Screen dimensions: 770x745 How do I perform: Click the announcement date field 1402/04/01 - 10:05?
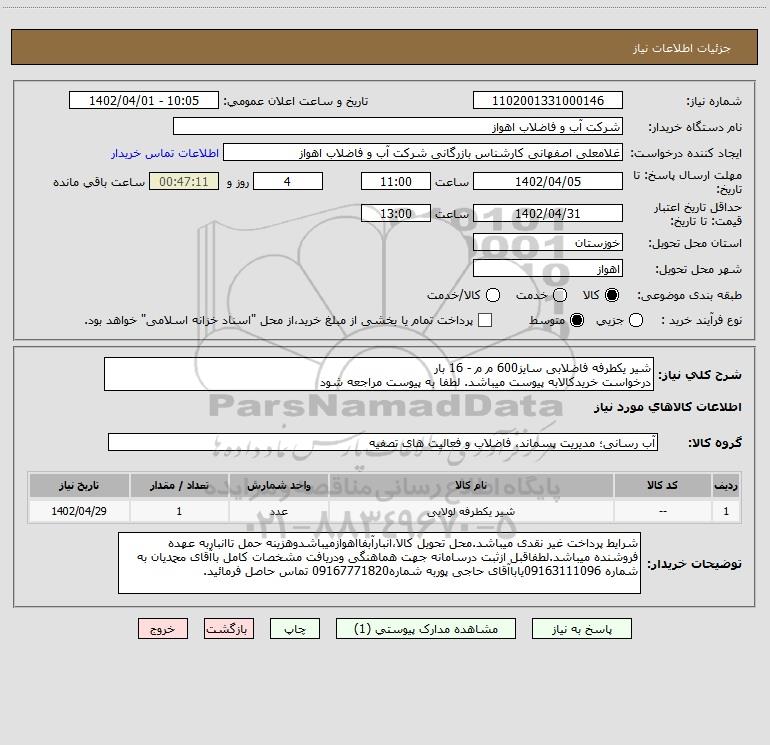[x=144, y=101]
